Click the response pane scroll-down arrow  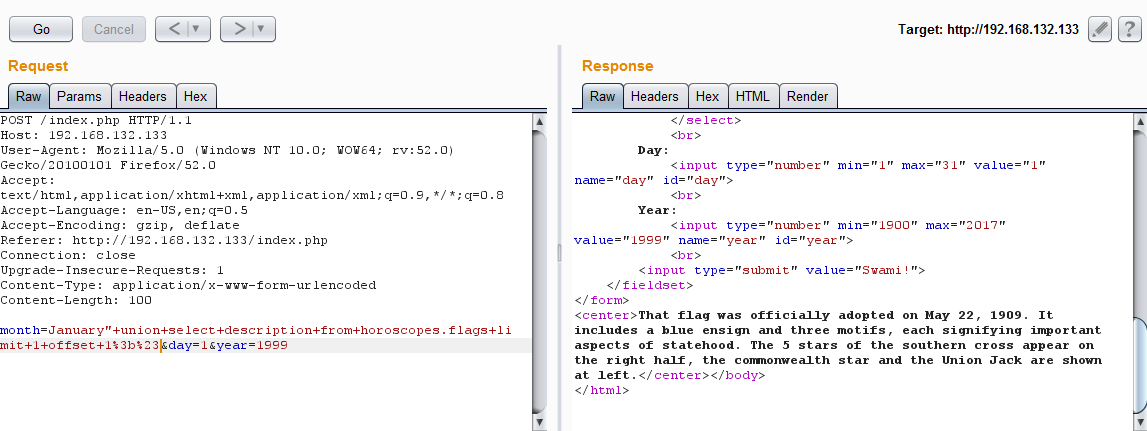point(1140,422)
